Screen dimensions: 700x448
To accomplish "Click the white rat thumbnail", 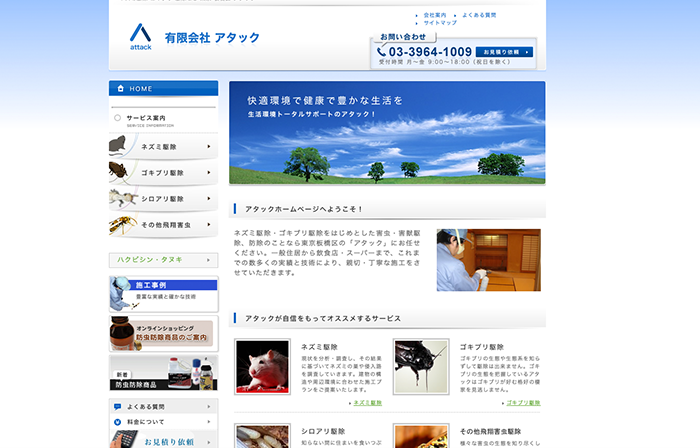I will 262,367.
